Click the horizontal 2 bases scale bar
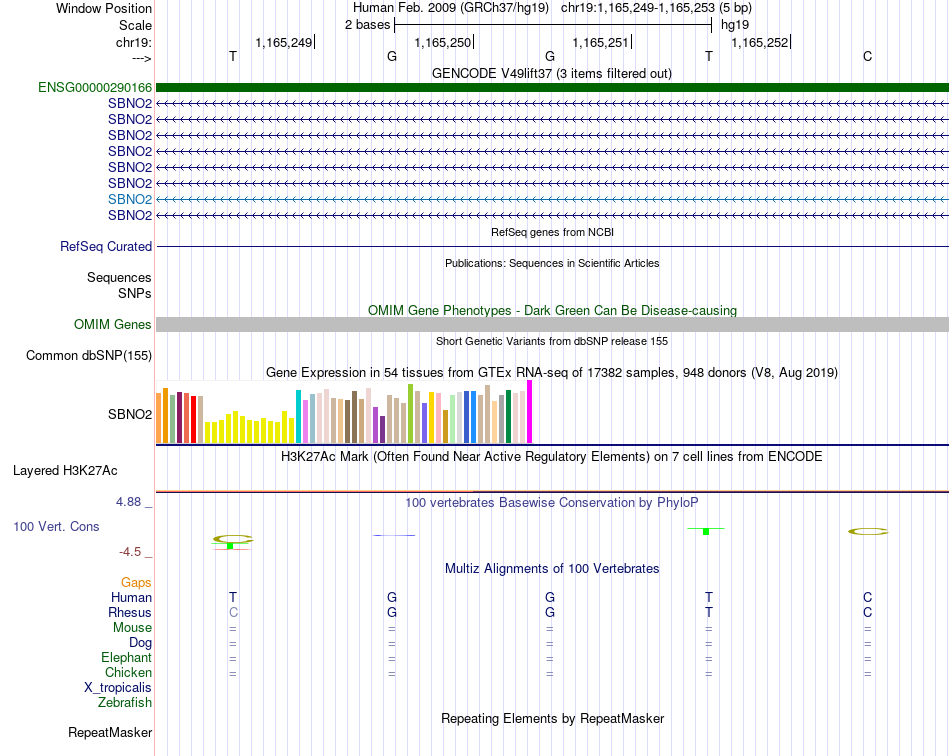This screenshot has height=756, width=950. click(x=553, y=25)
